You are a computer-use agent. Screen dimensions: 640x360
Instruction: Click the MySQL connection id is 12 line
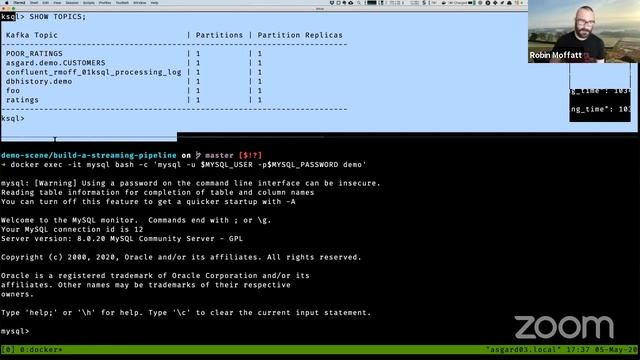[72, 229]
